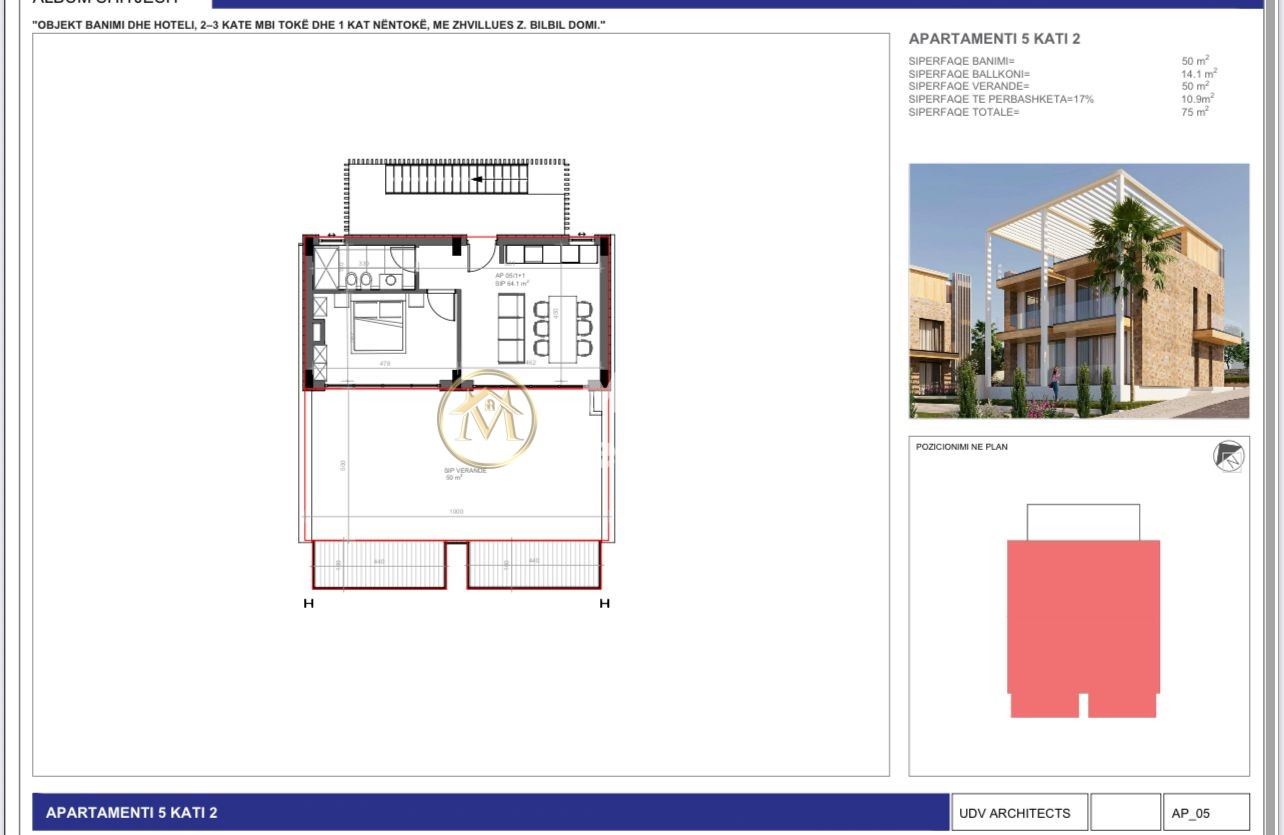Click the red apartment footprint in position plan
1284x835 pixels.
tap(1083, 628)
